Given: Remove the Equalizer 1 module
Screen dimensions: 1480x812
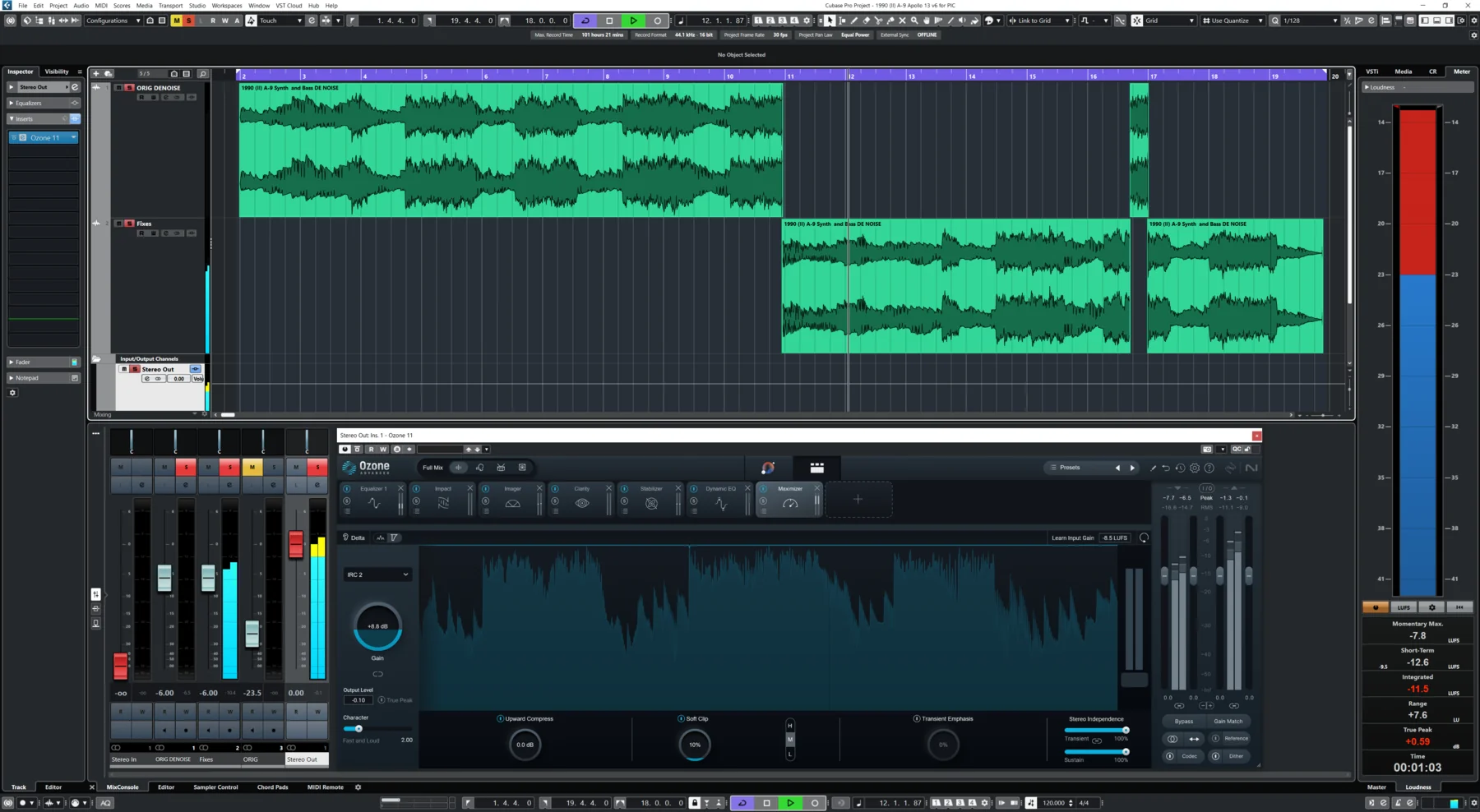Looking at the screenshot, I should pyautogui.click(x=401, y=488).
